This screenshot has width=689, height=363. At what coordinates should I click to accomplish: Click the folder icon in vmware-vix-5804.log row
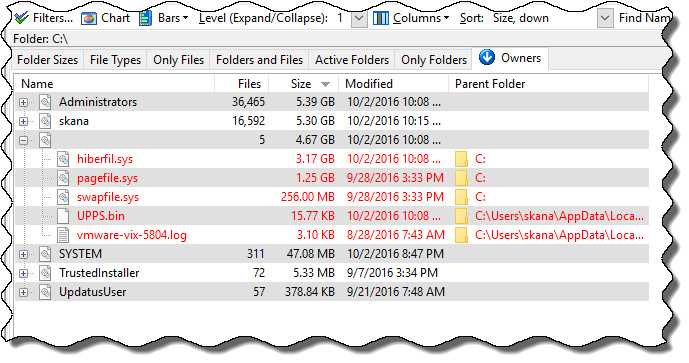(x=461, y=235)
